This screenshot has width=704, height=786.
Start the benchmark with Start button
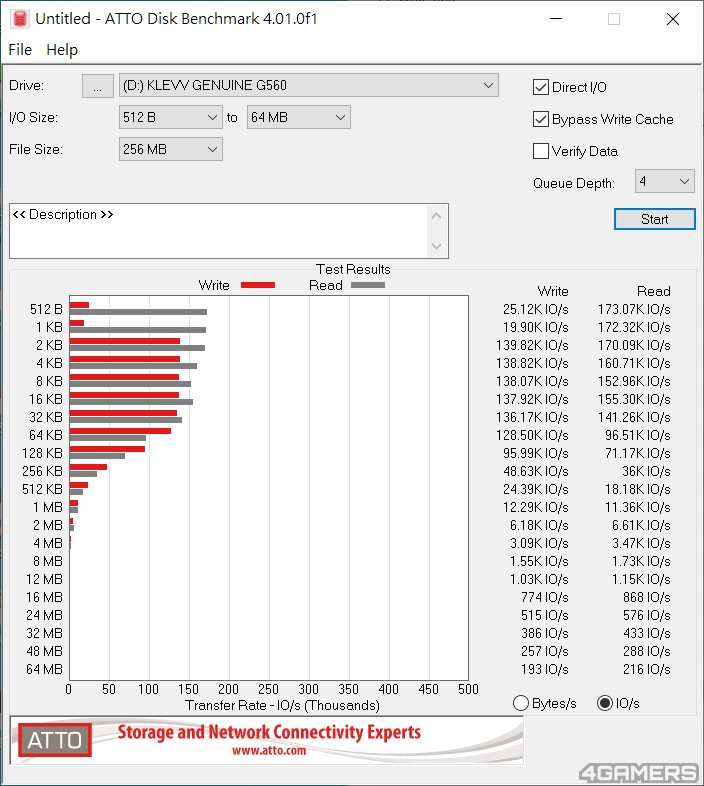point(655,219)
